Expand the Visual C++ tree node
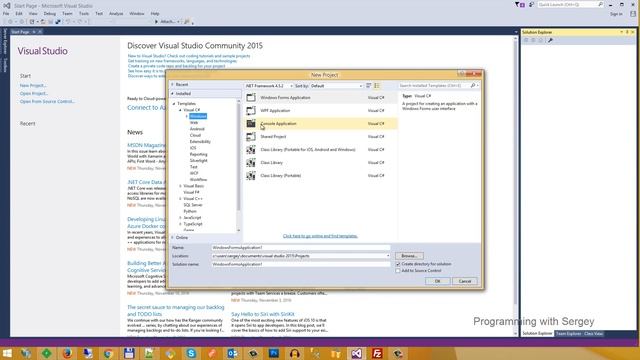Screen dimensions: 640x360 coord(180,198)
